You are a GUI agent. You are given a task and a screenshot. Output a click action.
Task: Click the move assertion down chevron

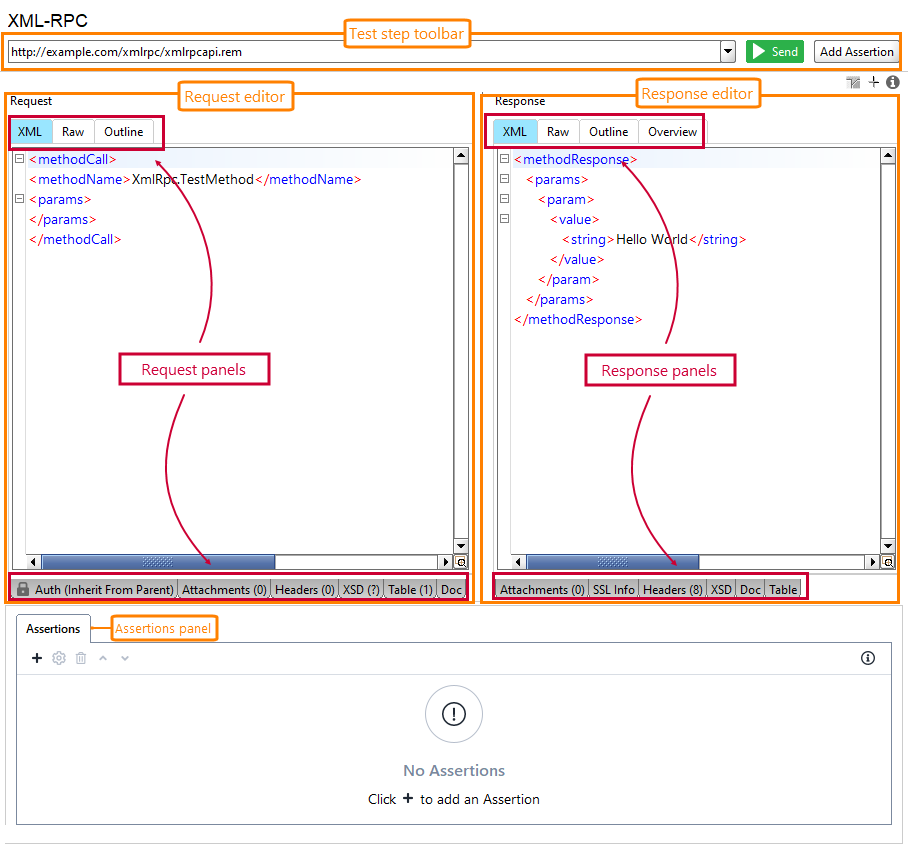coord(125,658)
